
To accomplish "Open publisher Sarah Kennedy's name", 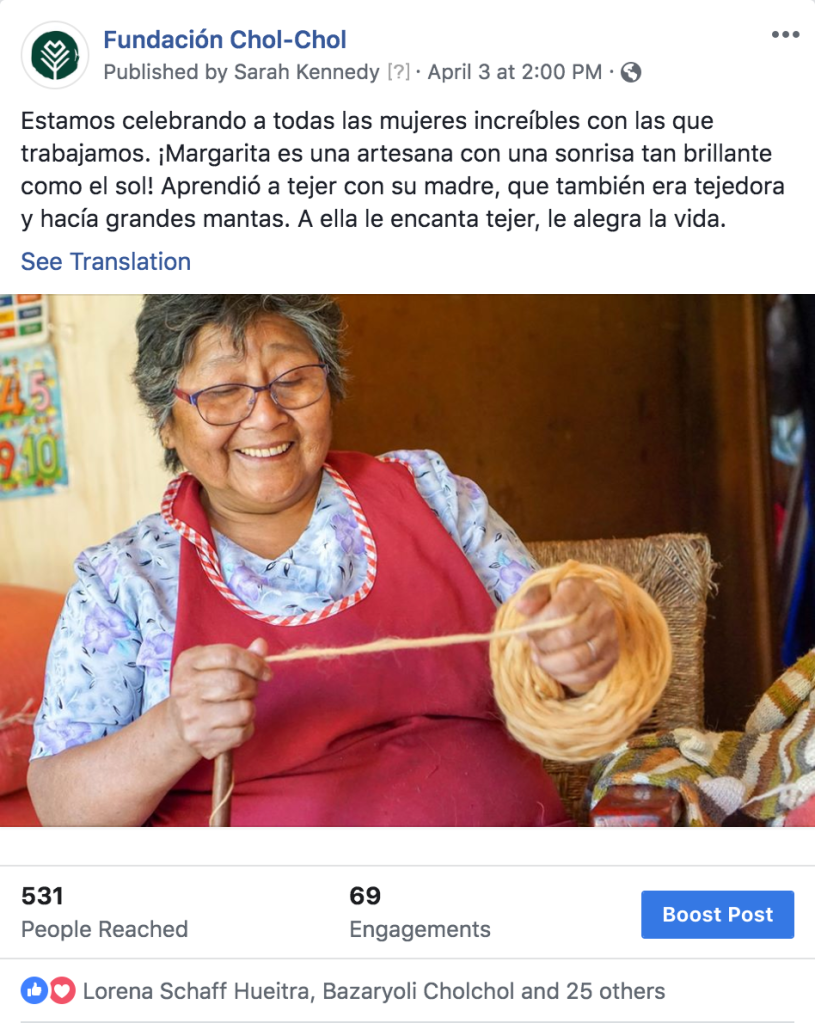I will click(307, 72).
